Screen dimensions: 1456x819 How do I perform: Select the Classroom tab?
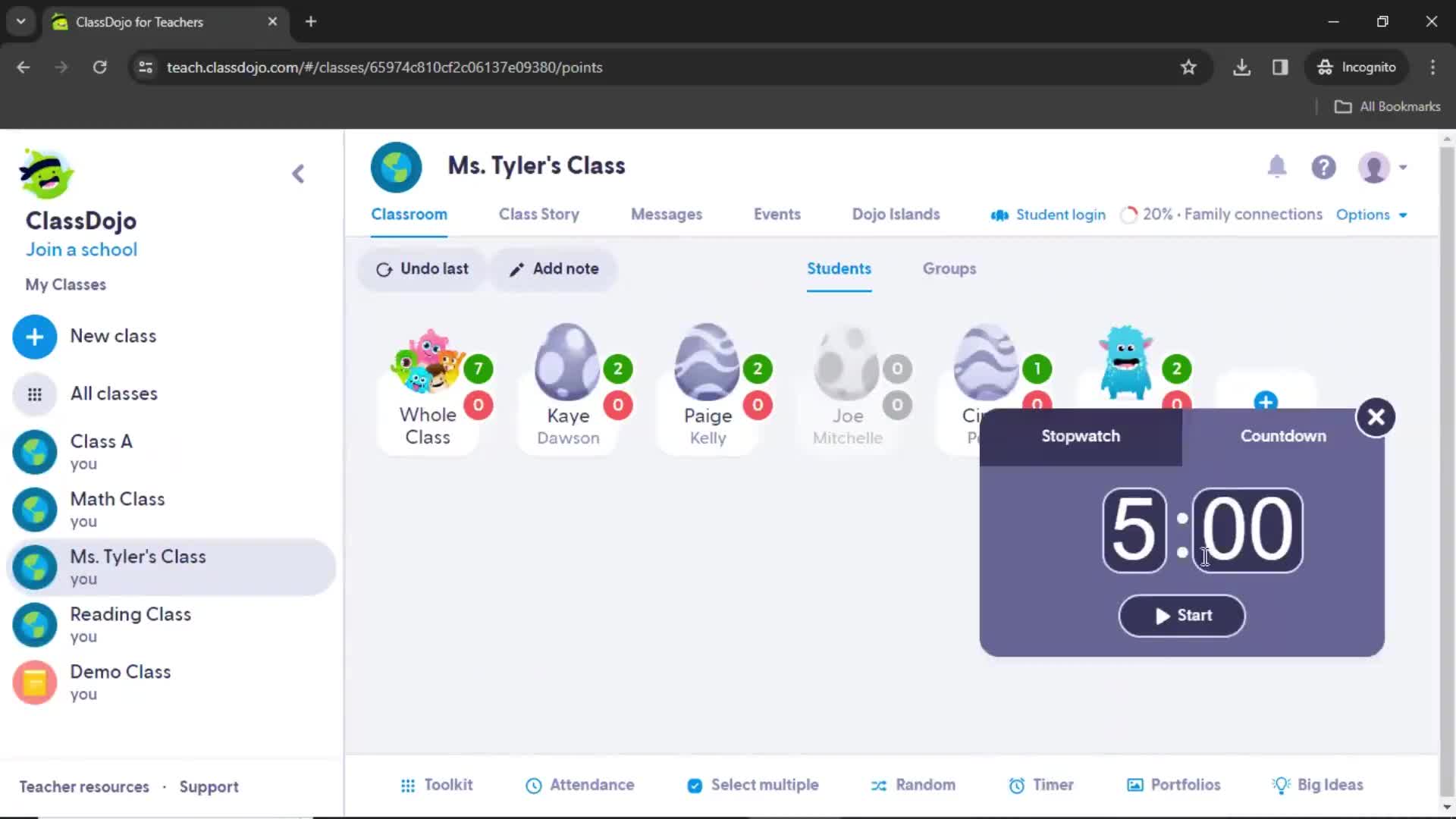408,214
